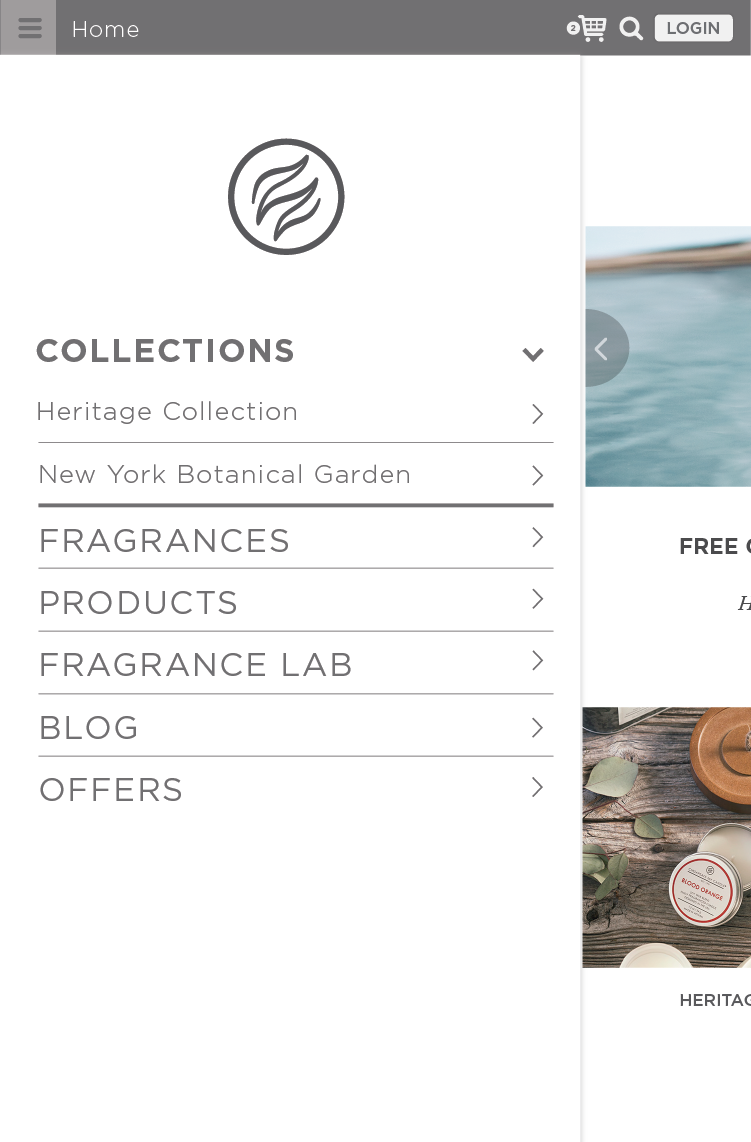Click the New York Botanical Garden arrow
The image size is (751, 1142).
[538, 476]
